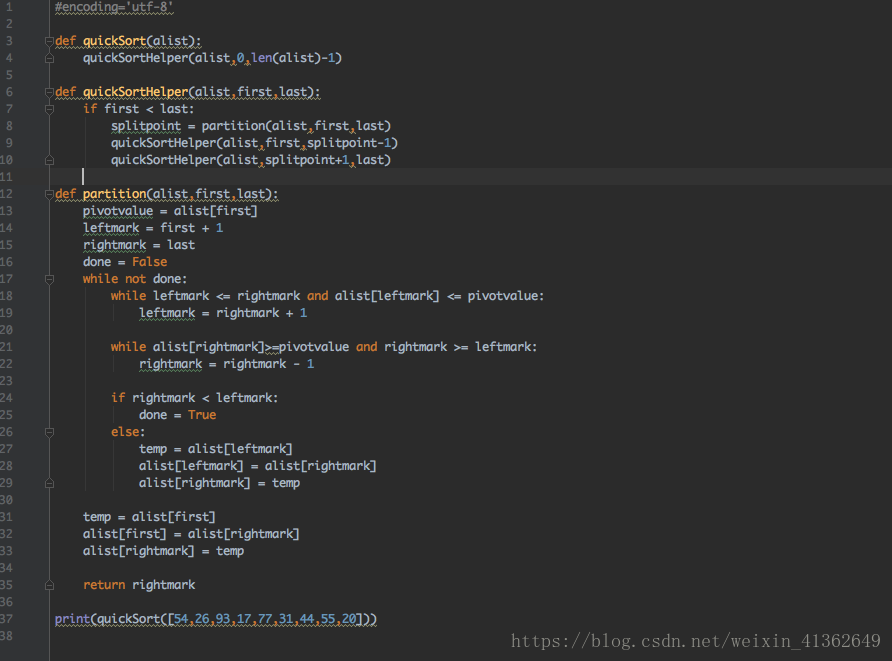Collapse the 'while not done' loop fold
The height and width of the screenshot is (661, 892).
[x=49, y=279]
